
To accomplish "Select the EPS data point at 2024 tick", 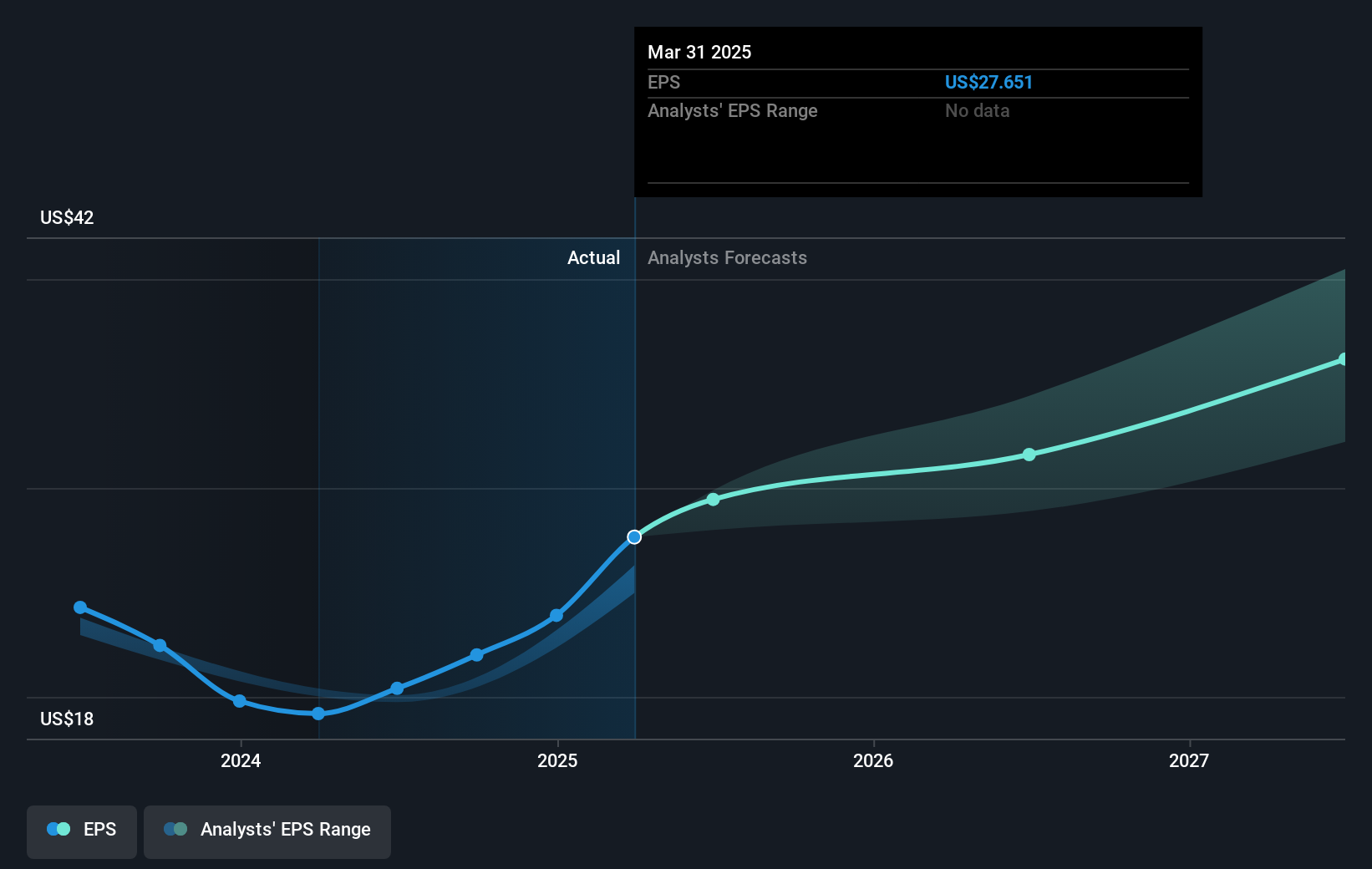I will pos(239,701).
